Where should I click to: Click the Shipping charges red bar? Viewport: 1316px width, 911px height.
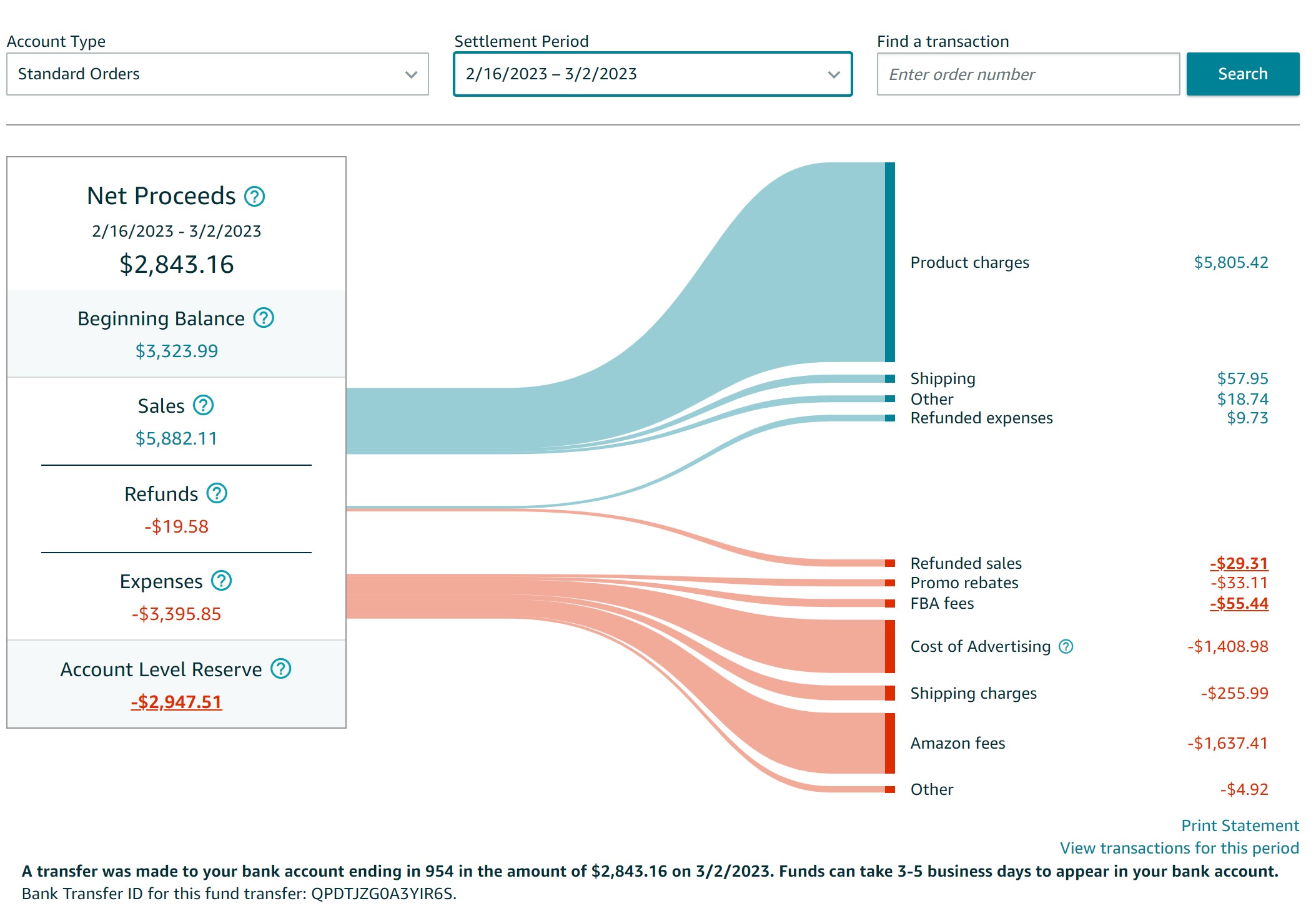pyautogui.click(x=889, y=693)
